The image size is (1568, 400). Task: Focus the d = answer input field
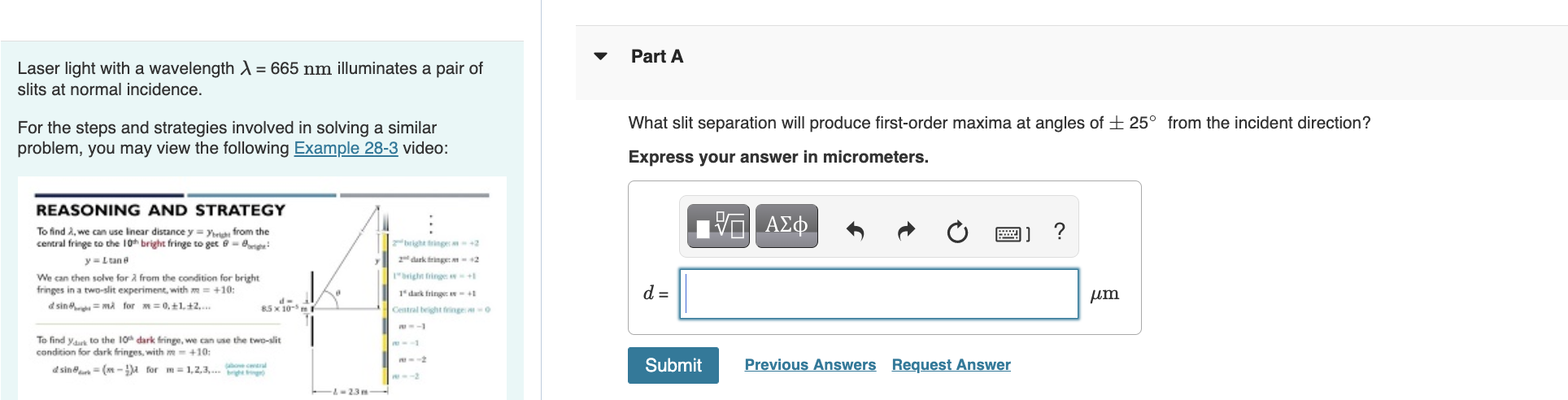click(879, 293)
